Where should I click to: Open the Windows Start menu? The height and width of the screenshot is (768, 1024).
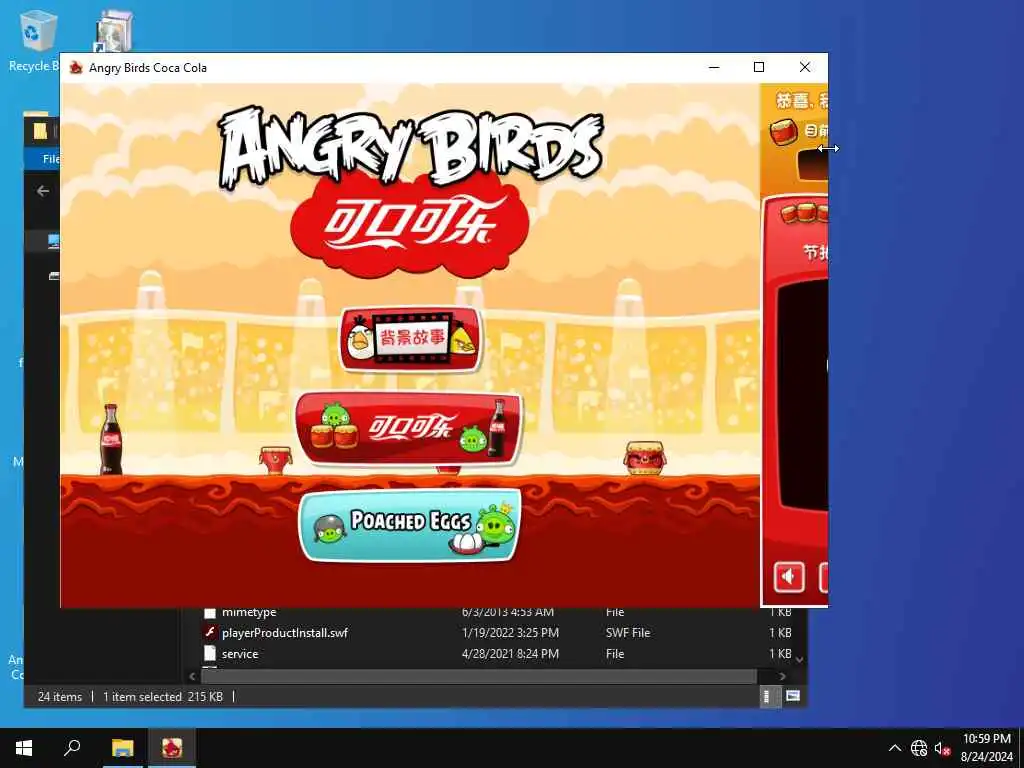[x=24, y=748]
